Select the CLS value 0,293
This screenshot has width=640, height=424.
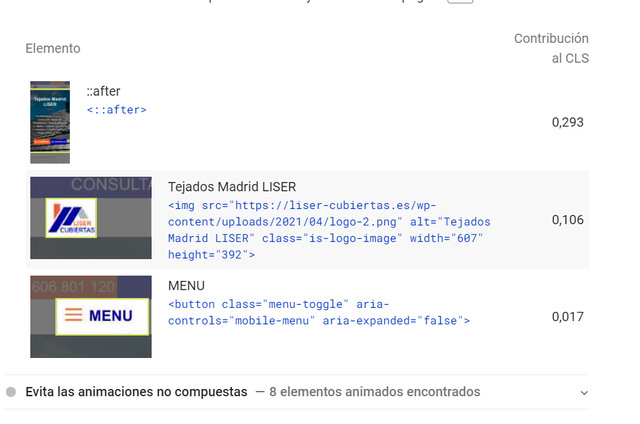567,122
